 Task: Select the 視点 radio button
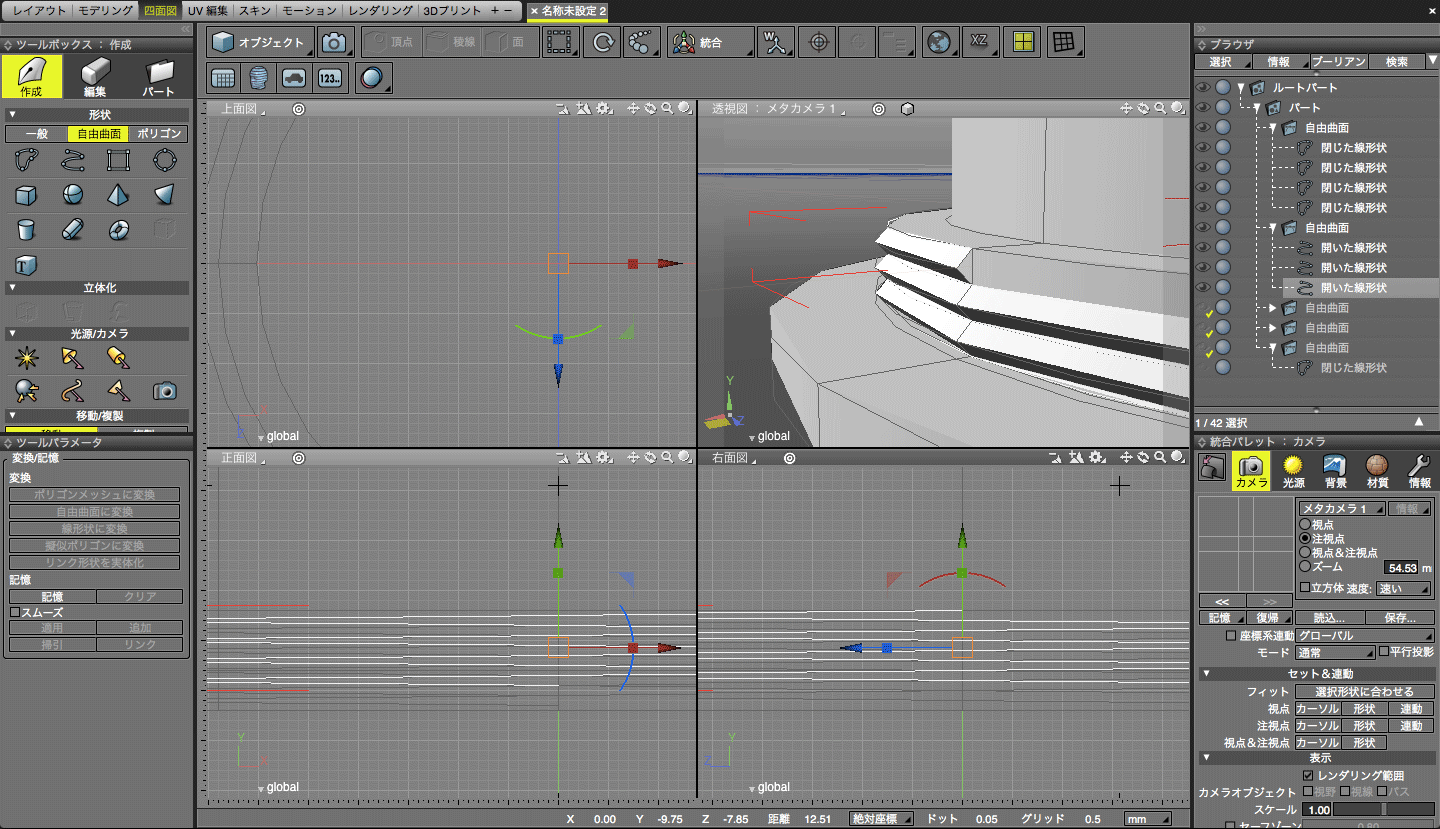coord(1305,524)
